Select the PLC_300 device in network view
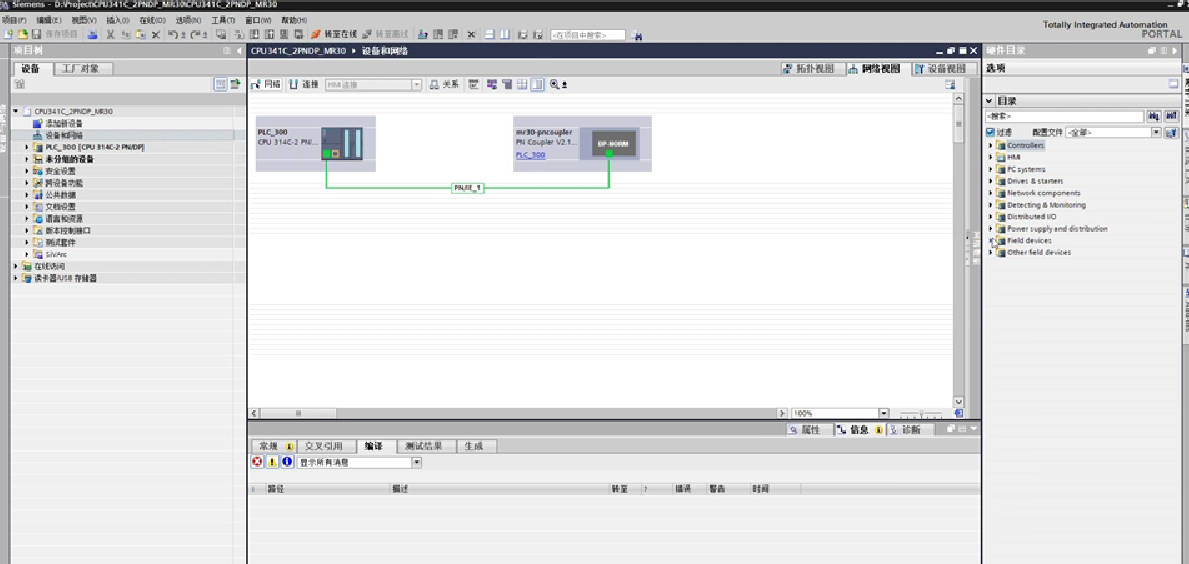The width and height of the screenshot is (1189, 564). (x=315, y=143)
